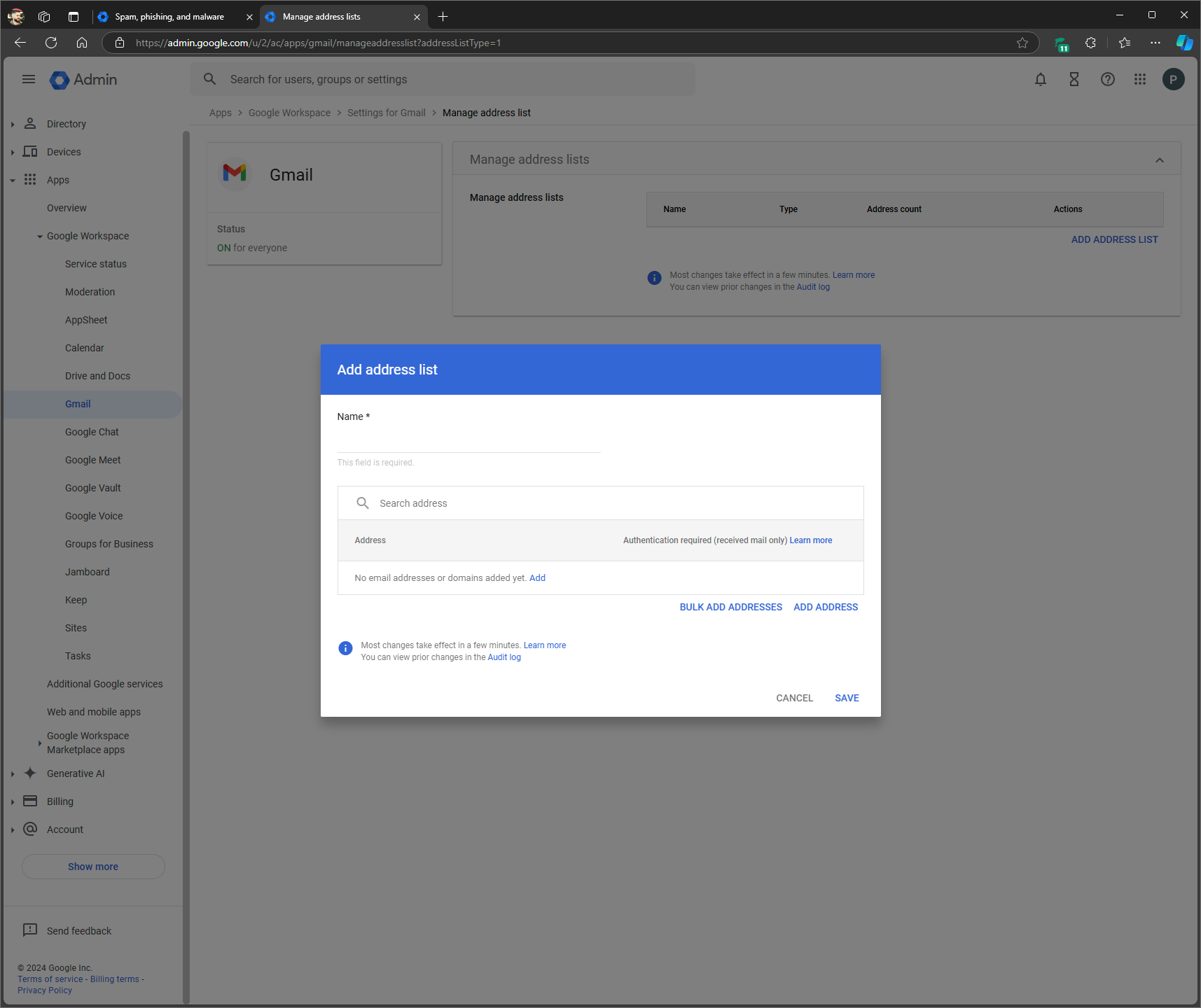Focus the Admin search box
The height and width of the screenshot is (1008, 1201).
coord(443,79)
